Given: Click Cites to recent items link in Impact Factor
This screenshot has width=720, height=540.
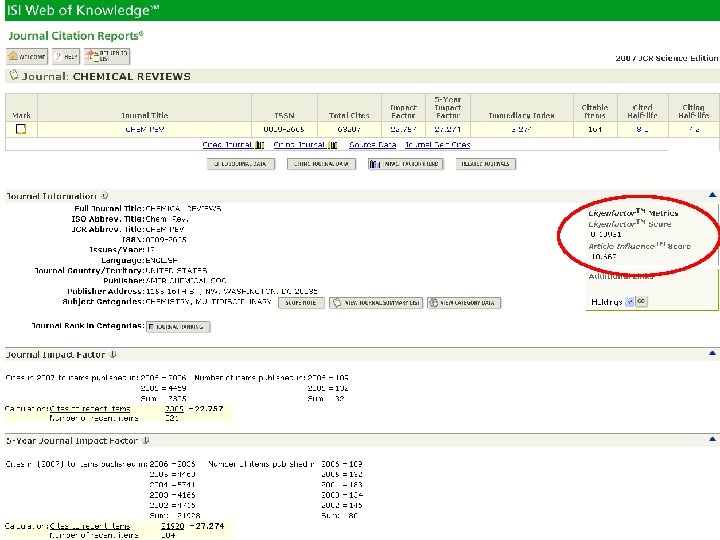Looking at the screenshot, I should [x=90, y=409].
